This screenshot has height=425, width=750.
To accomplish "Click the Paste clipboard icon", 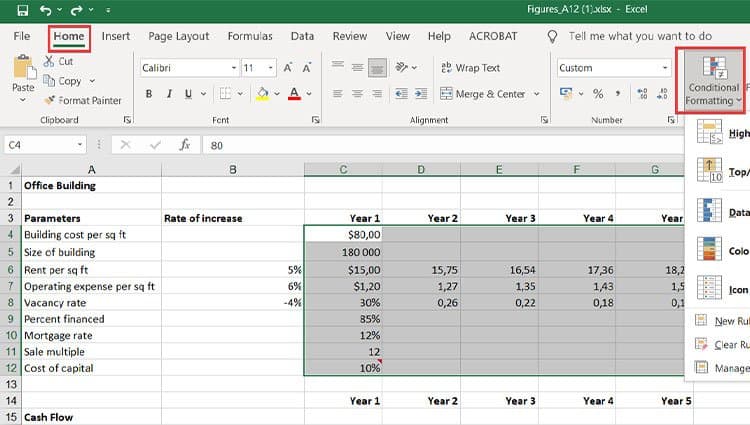I will (x=23, y=67).
